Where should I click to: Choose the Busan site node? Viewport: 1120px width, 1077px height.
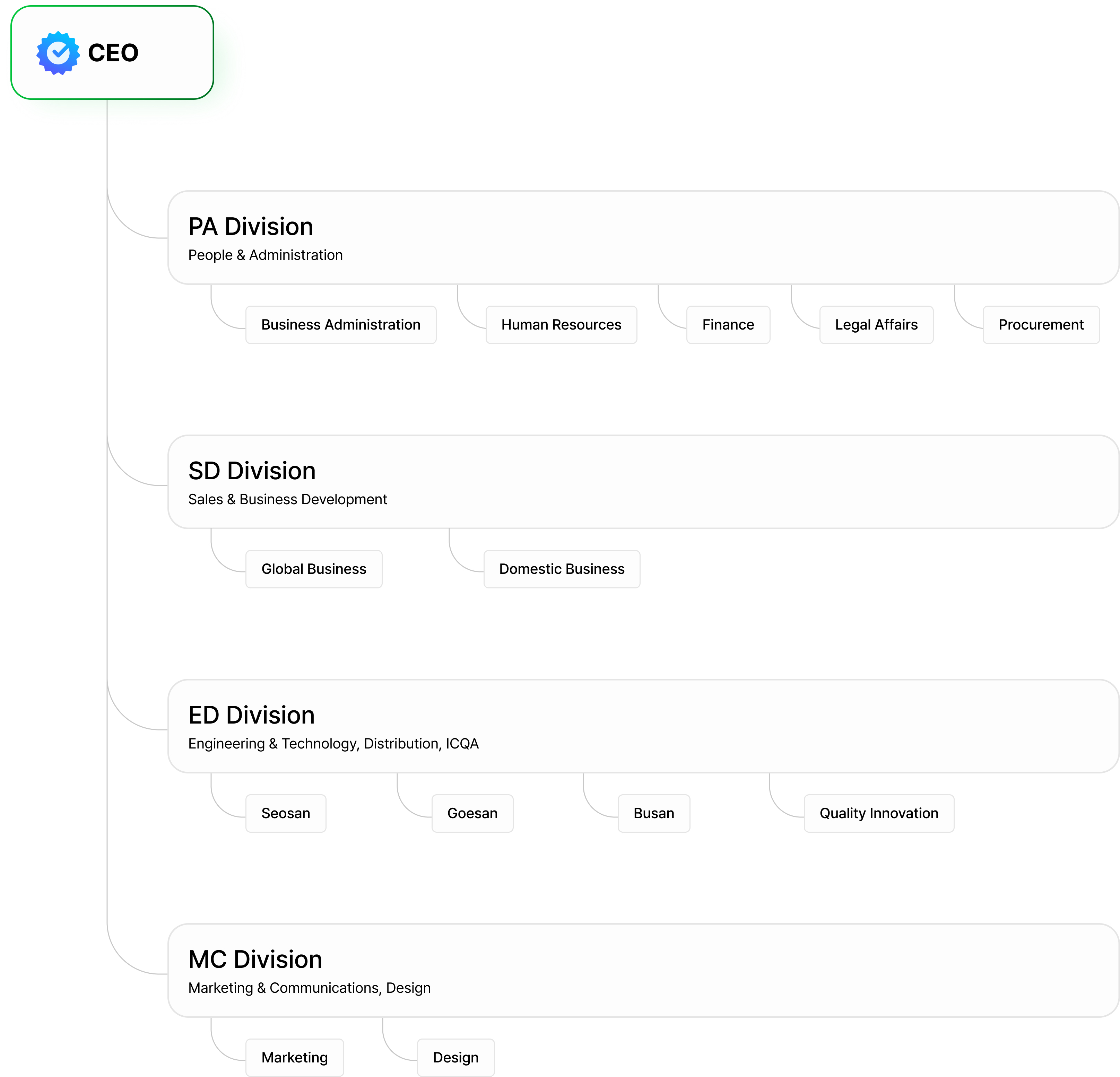click(x=653, y=813)
